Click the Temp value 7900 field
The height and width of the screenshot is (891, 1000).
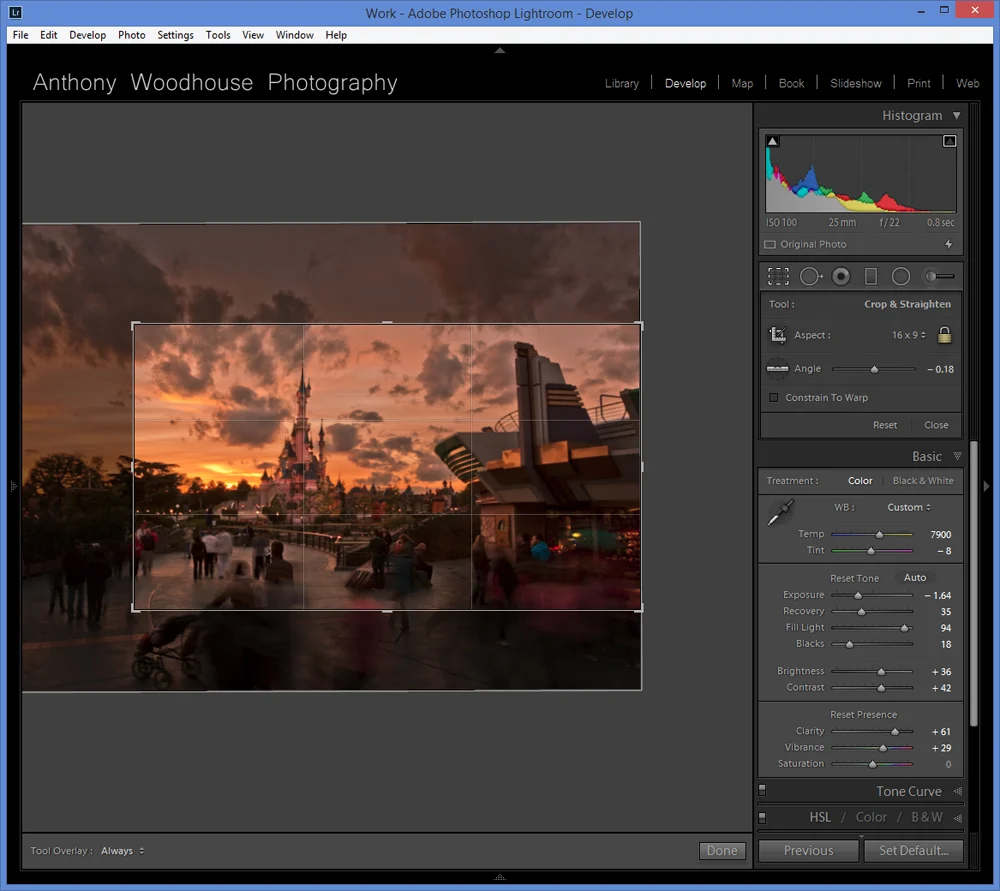[940, 534]
